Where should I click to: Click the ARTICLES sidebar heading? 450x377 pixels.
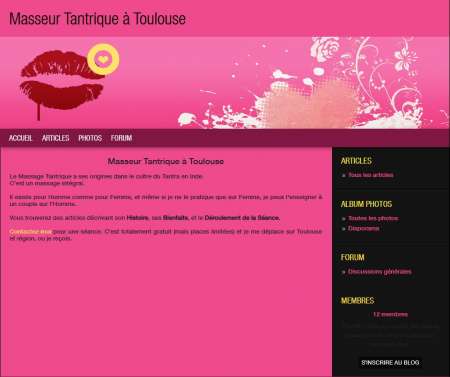(x=356, y=161)
